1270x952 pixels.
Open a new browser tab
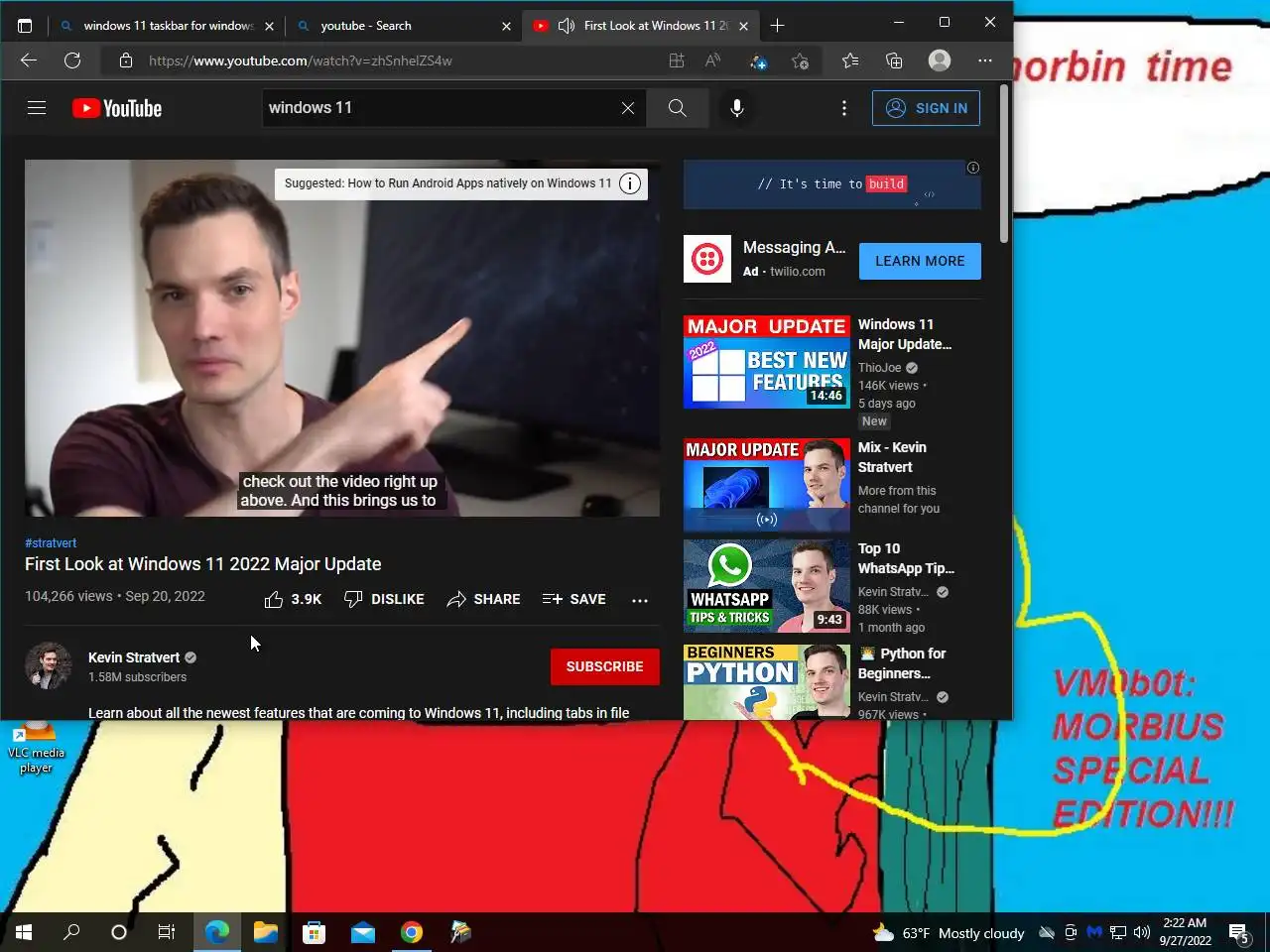tap(778, 26)
